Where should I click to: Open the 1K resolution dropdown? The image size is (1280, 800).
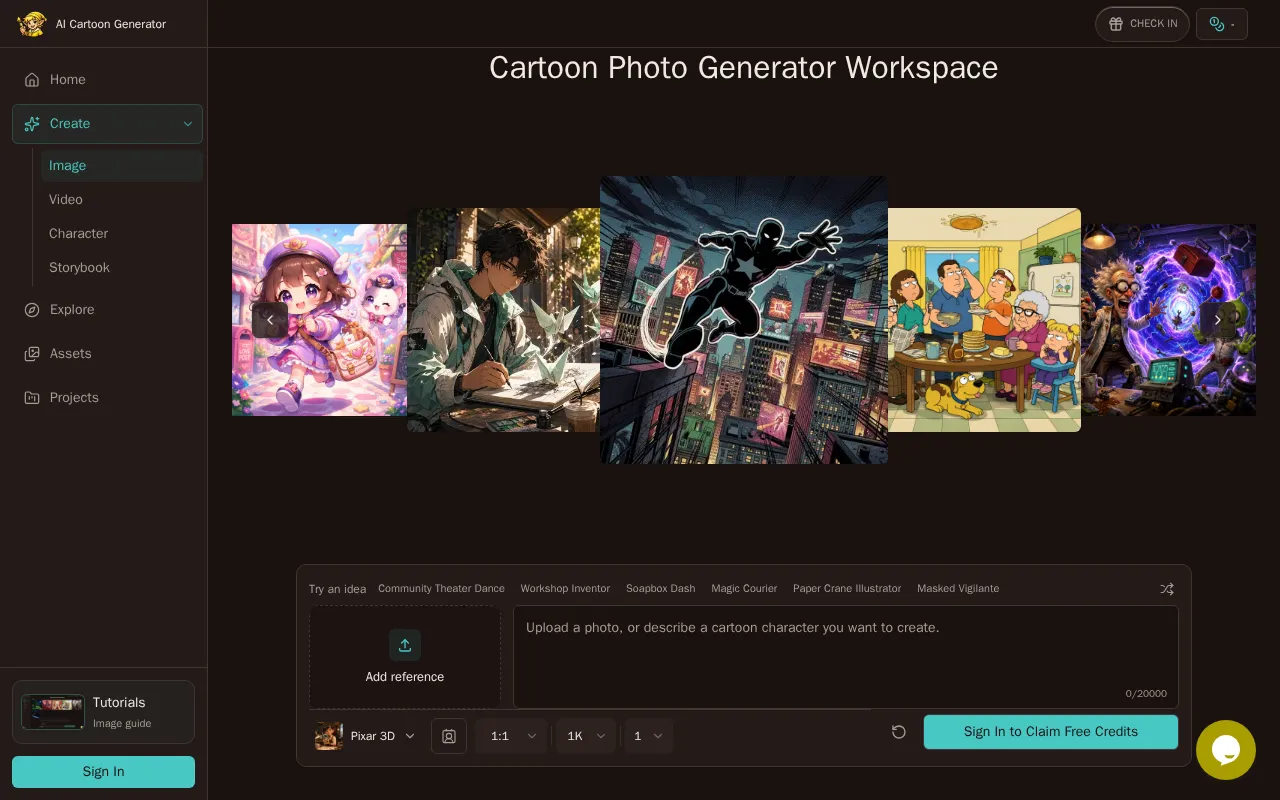coord(586,736)
